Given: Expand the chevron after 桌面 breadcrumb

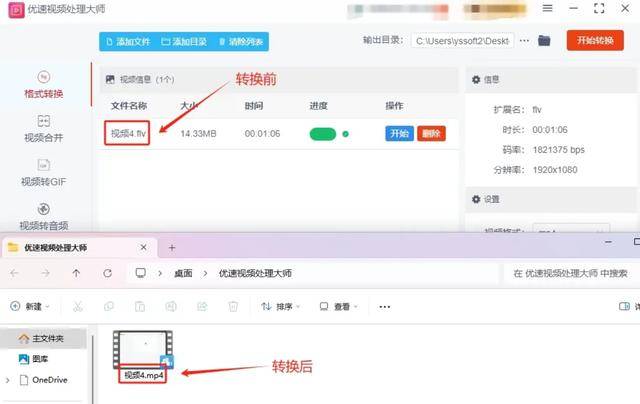Looking at the screenshot, I should click(205, 273).
